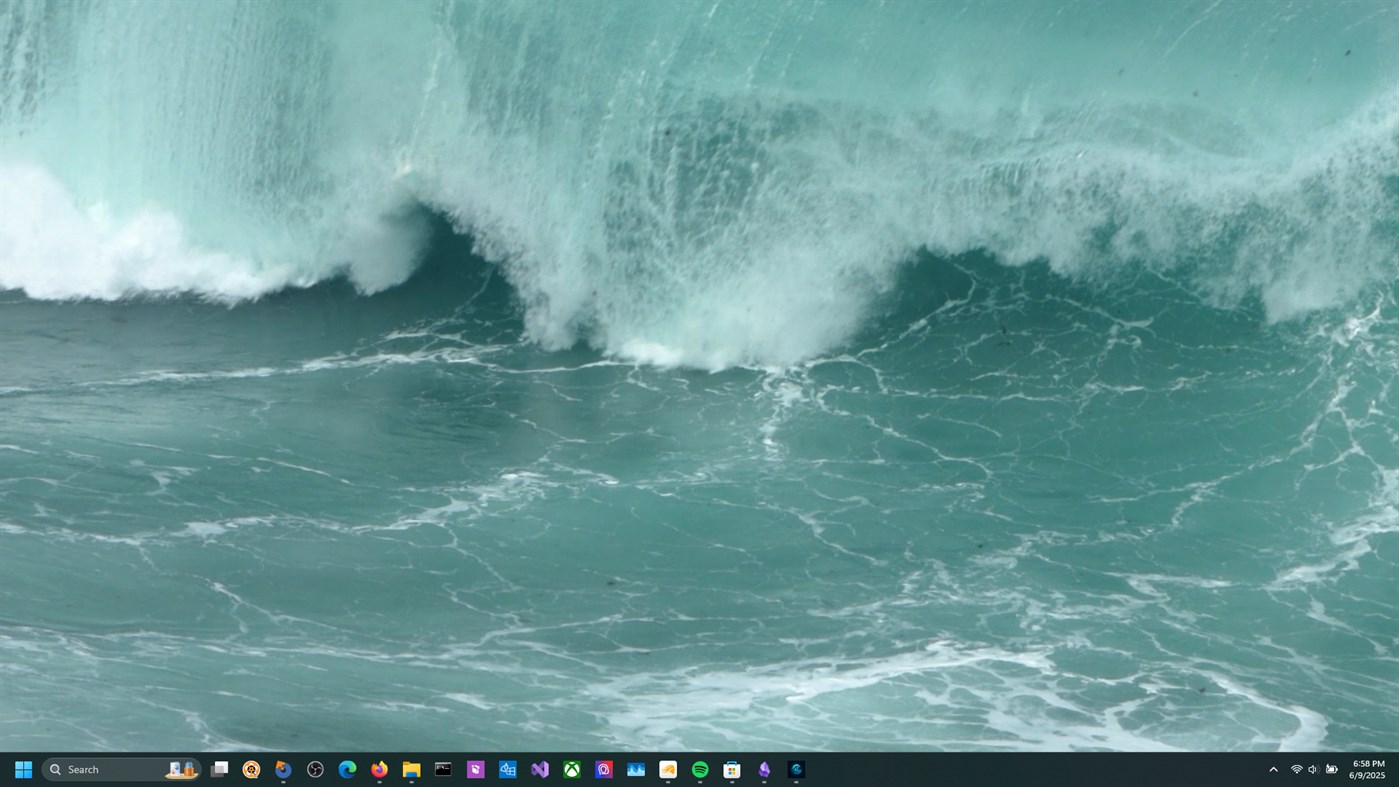Start Spotify
Screen dimensions: 1399x787
tap(699, 769)
